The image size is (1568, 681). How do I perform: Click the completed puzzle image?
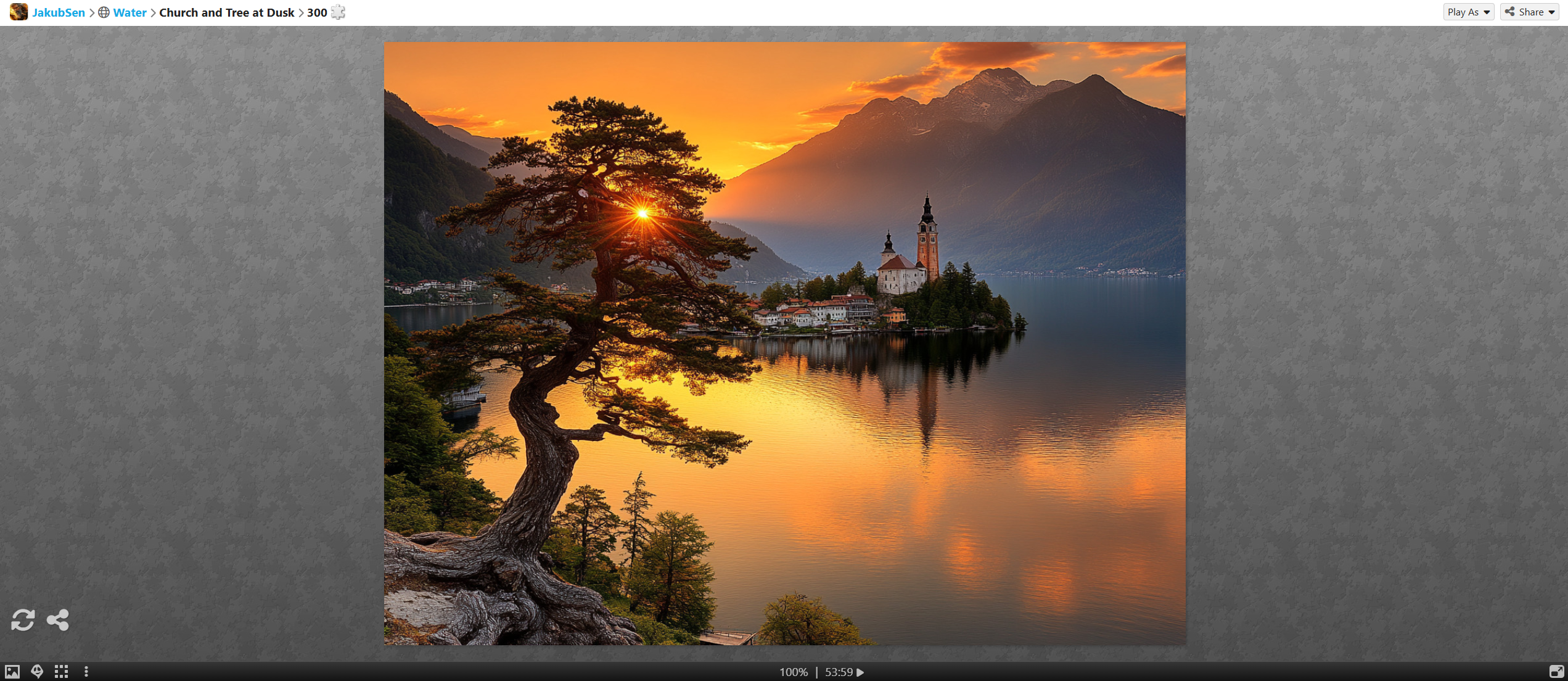(784, 343)
